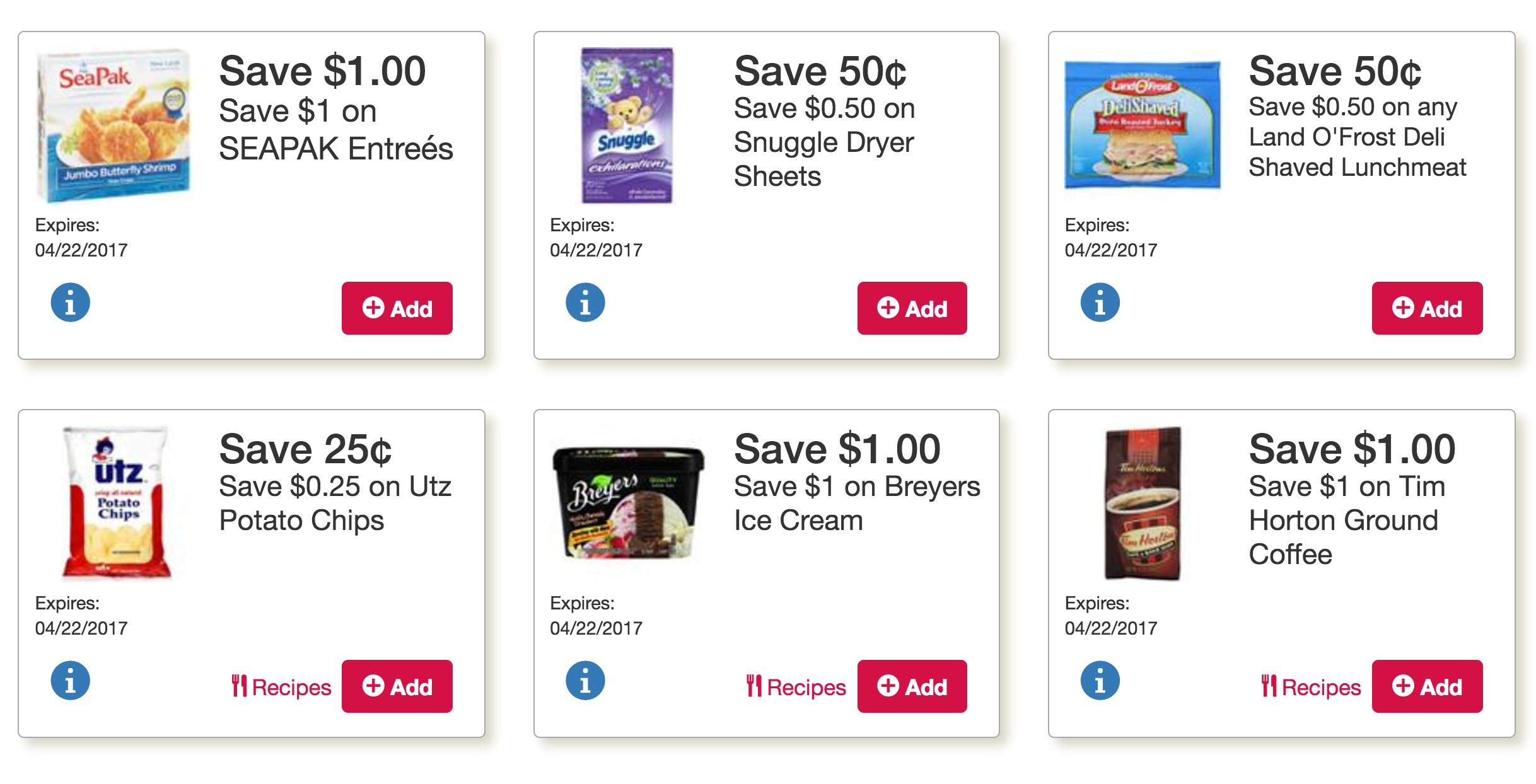Add the Breyers Ice Cream coupon
The height and width of the screenshot is (784, 1536).
click(912, 686)
